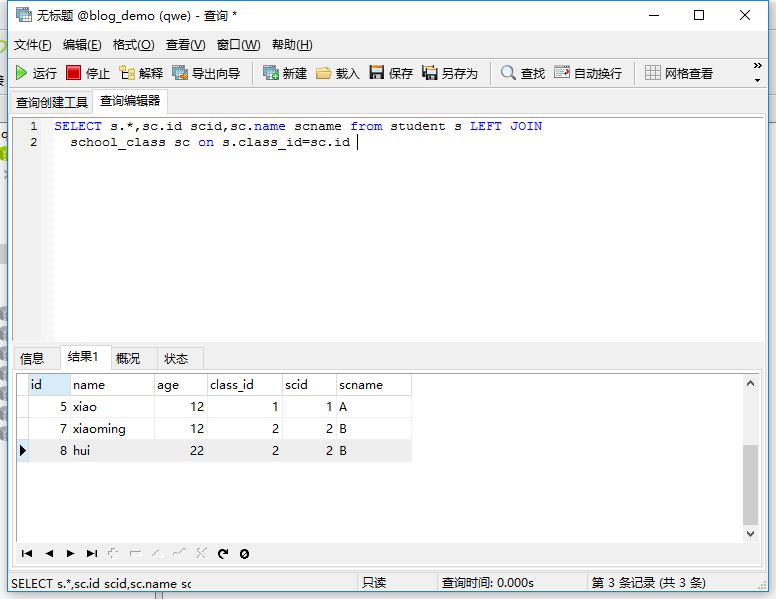Open the 格式 (Format) menu

click(x=133, y=45)
